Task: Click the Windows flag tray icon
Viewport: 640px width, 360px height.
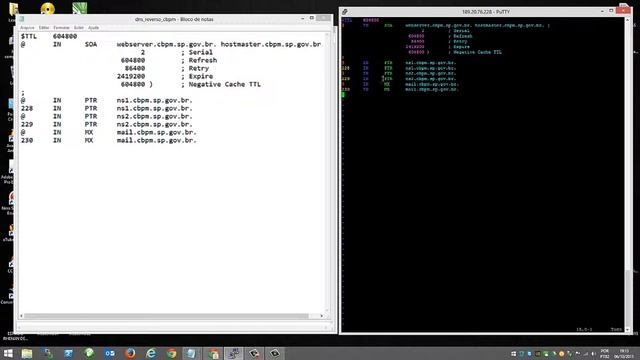Action: [x=513, y=354]
